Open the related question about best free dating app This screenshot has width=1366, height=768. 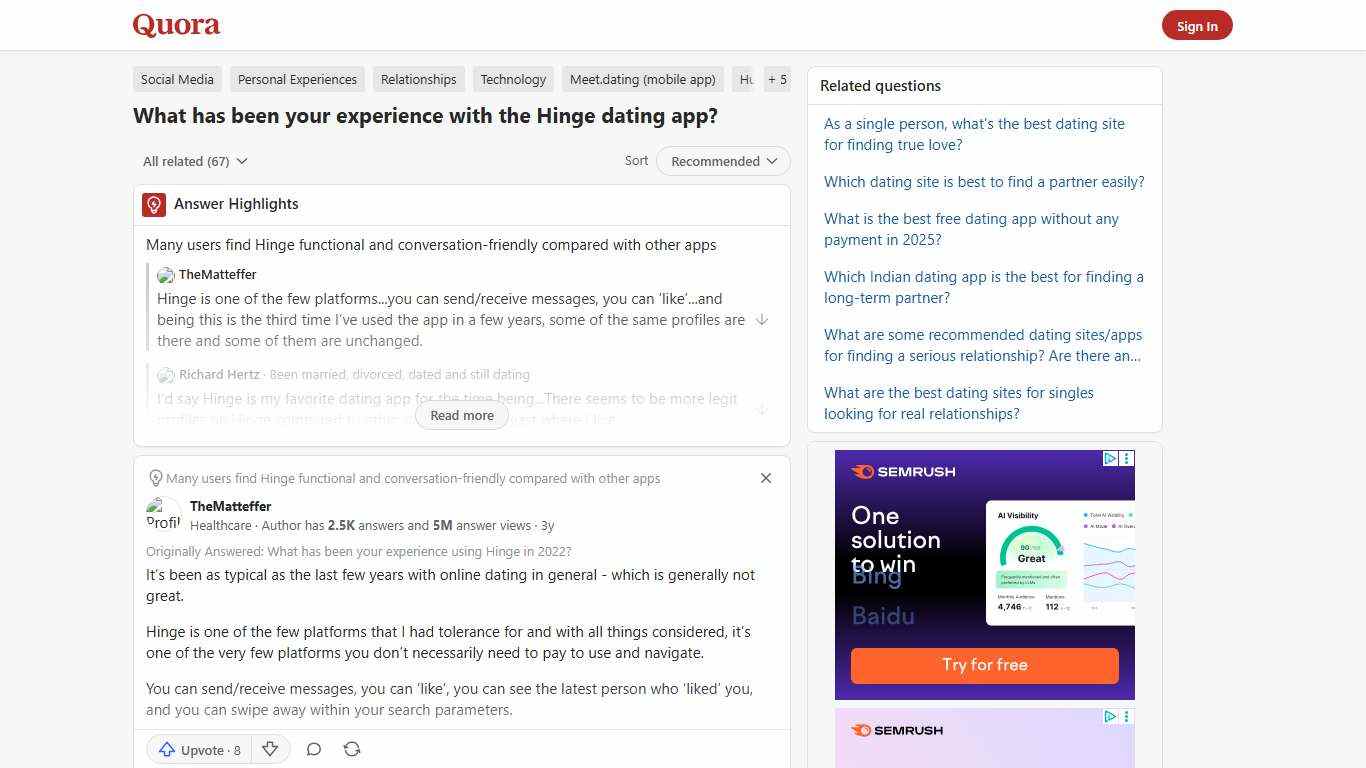click(971, 229)
